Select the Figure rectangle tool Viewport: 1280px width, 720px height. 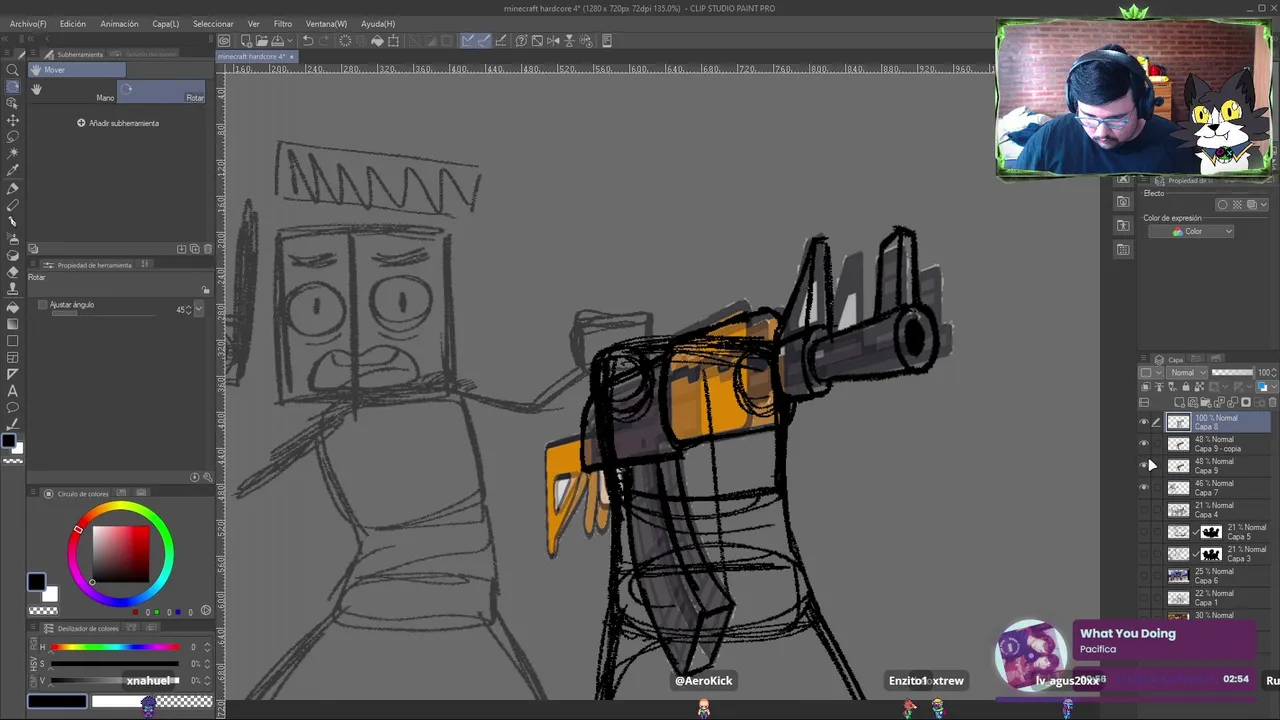coord(13,340)
